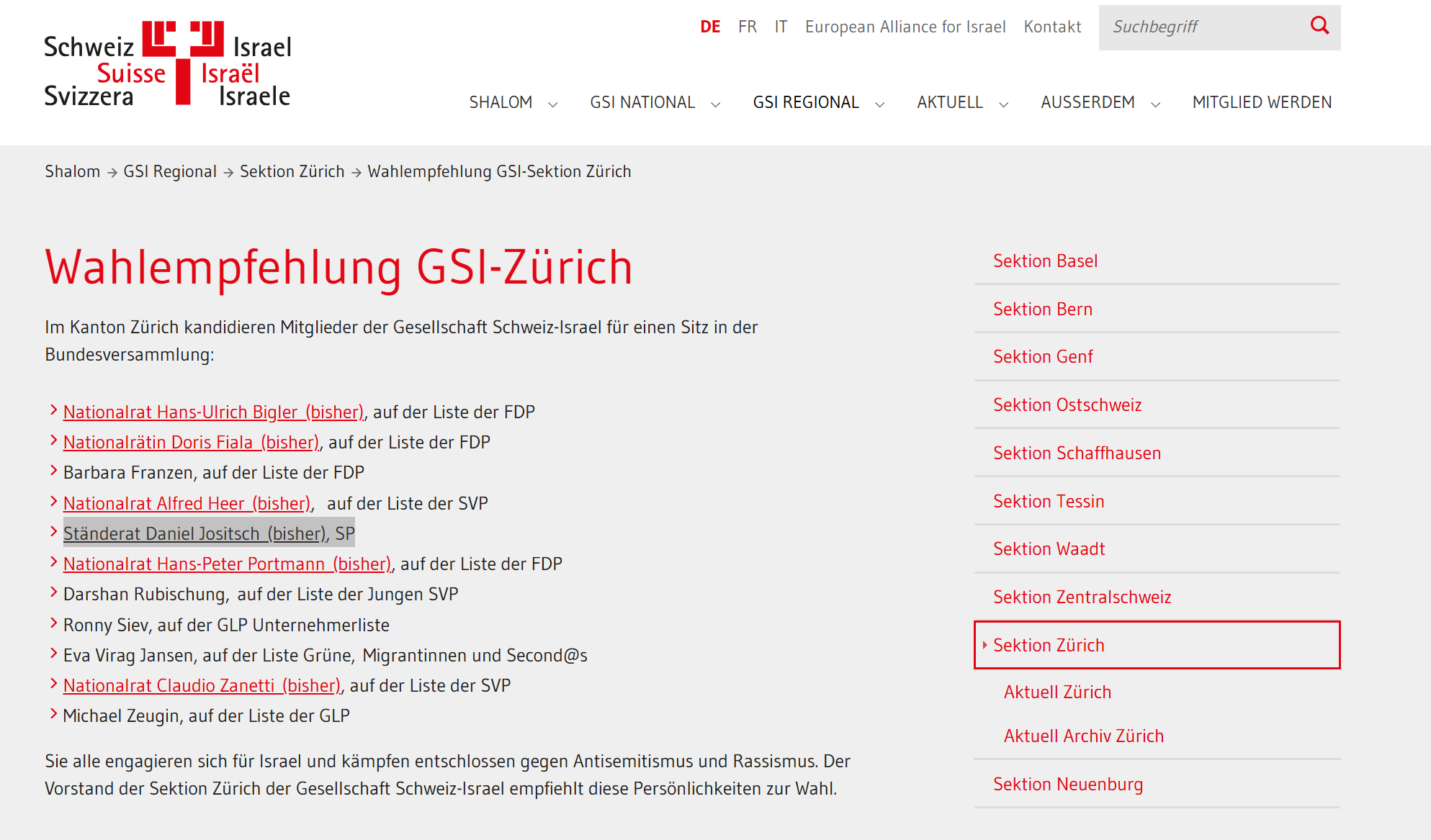
Task: Switch language to FR
Action: click(x=748, y=27)
